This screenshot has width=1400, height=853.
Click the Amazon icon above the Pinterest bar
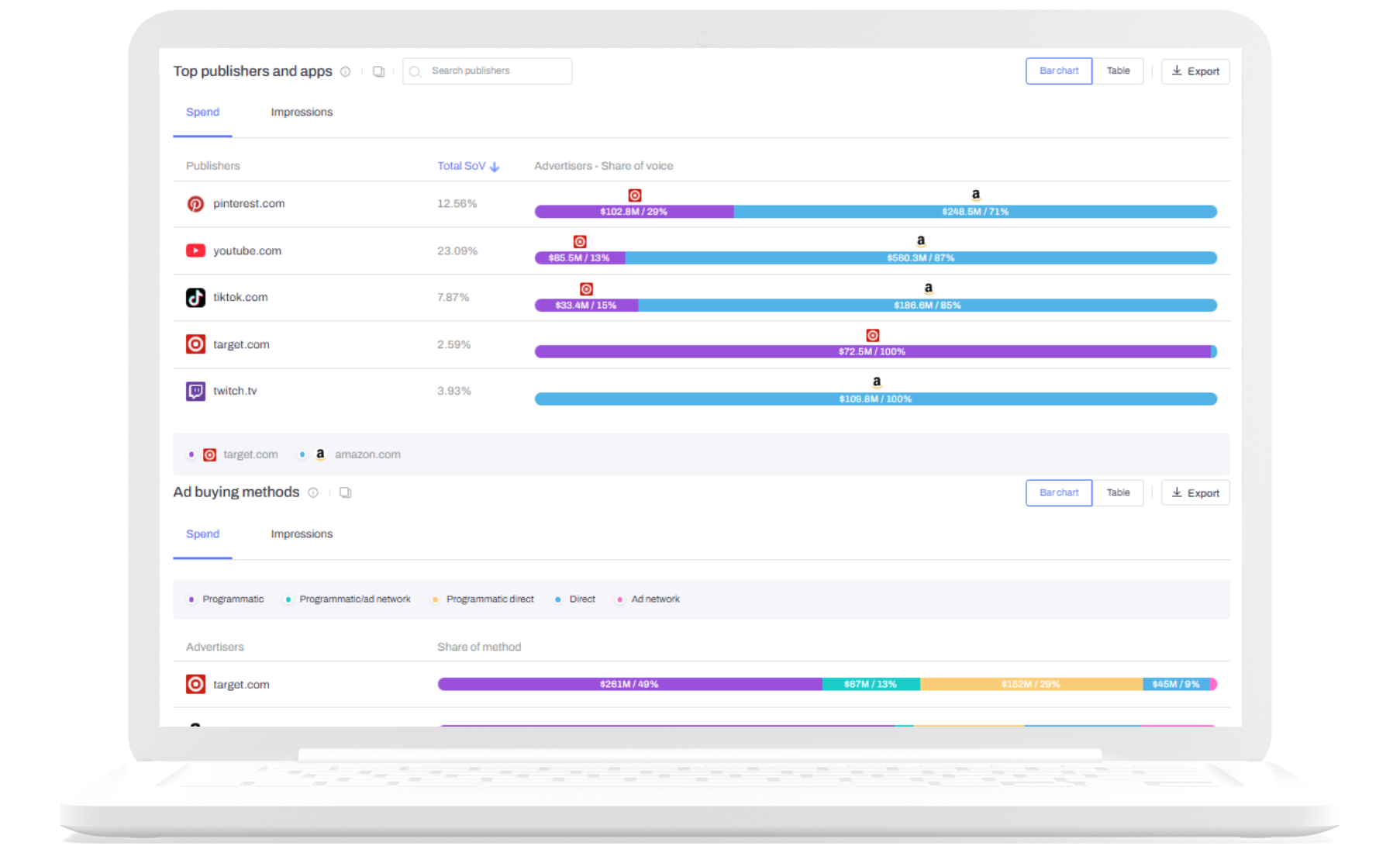[x=976, y=194]
